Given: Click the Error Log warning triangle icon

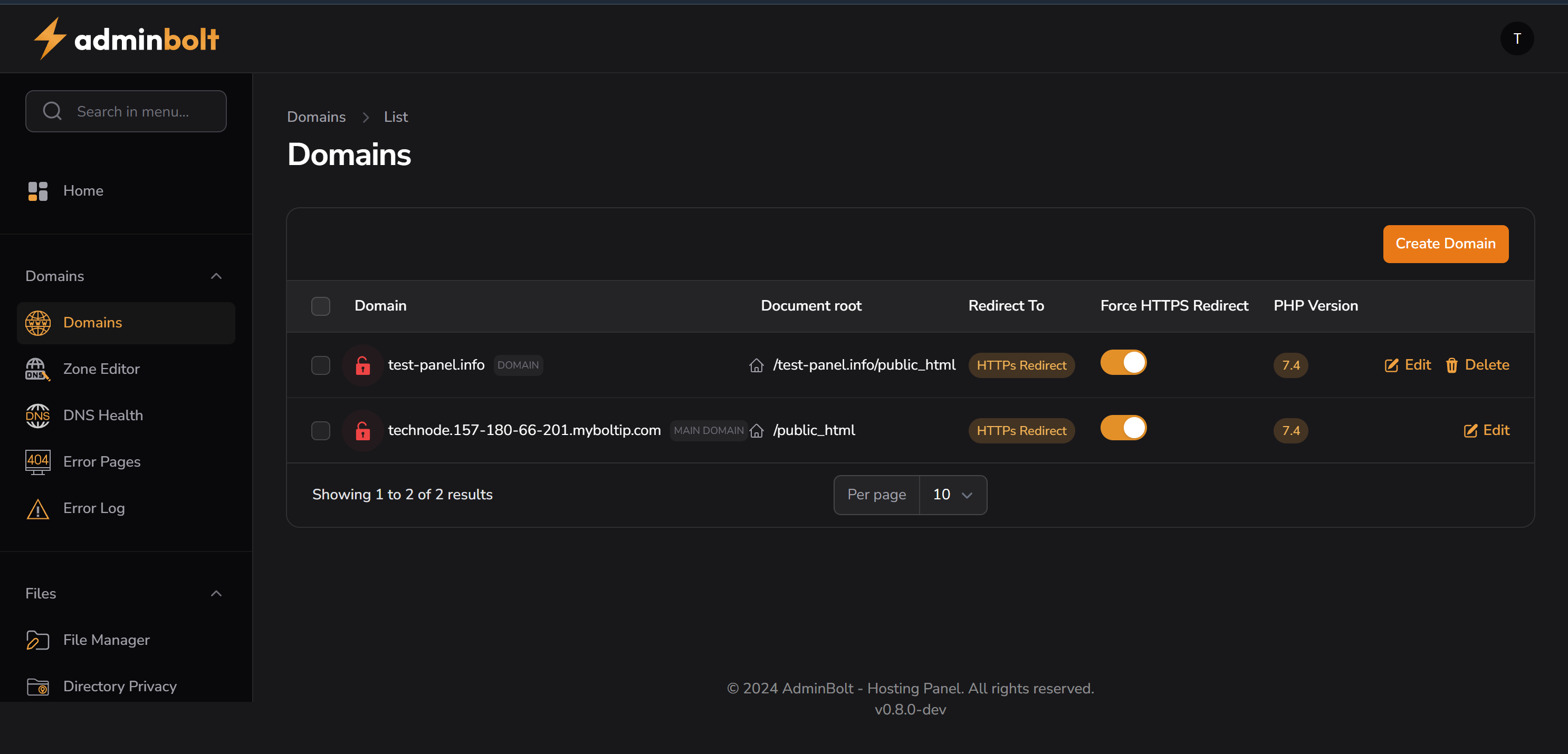Looking at the screenshot, I should (x=37, y=509).
